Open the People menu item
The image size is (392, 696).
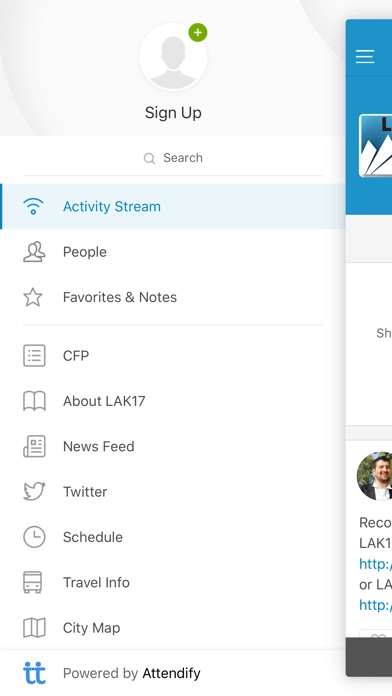click(x=173, y=252)
